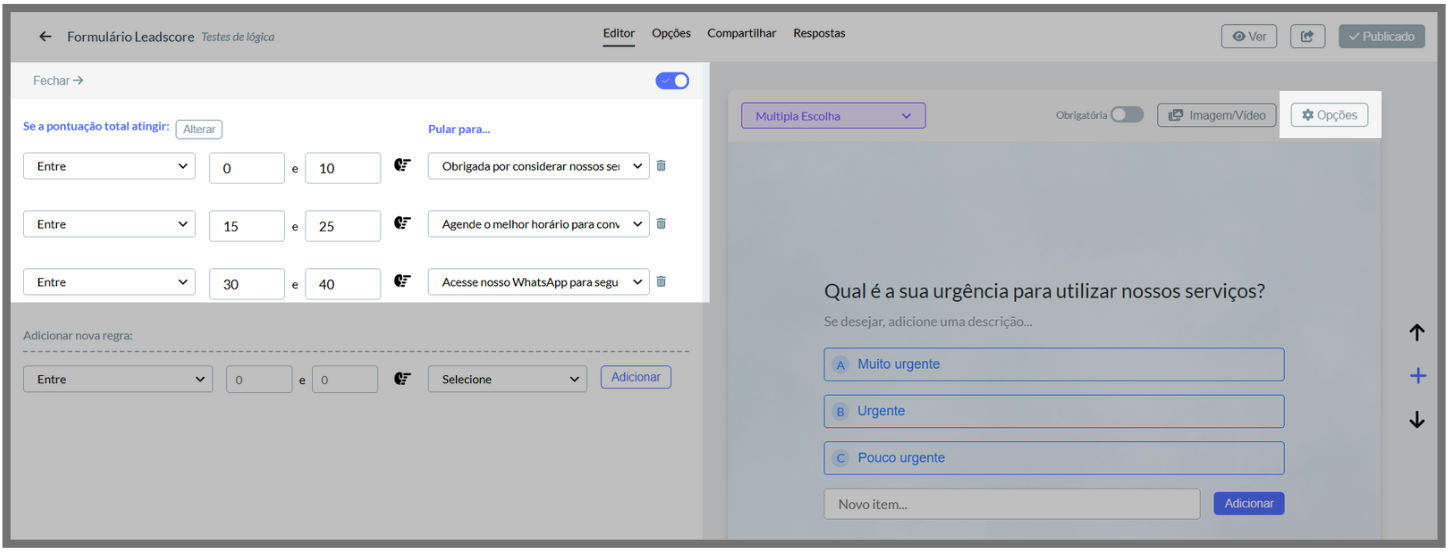This screenshot has width=1449, height=553.
Task: Go back using the left arrow icon
Action: click(45, 37)
